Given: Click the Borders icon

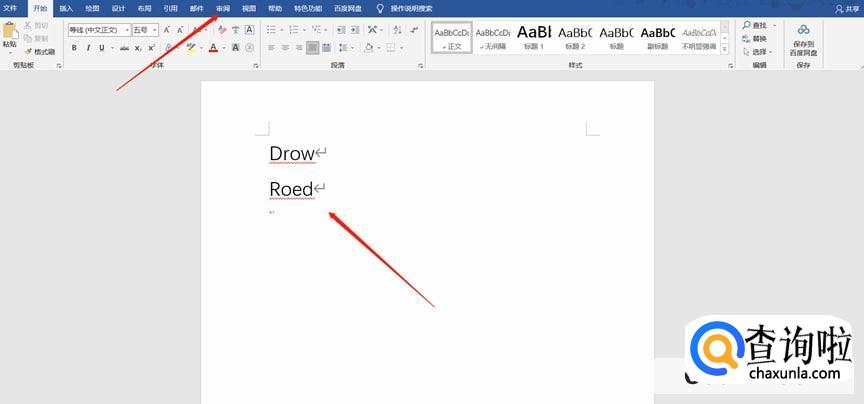Looking at the screenshot, I should point(391,48).
